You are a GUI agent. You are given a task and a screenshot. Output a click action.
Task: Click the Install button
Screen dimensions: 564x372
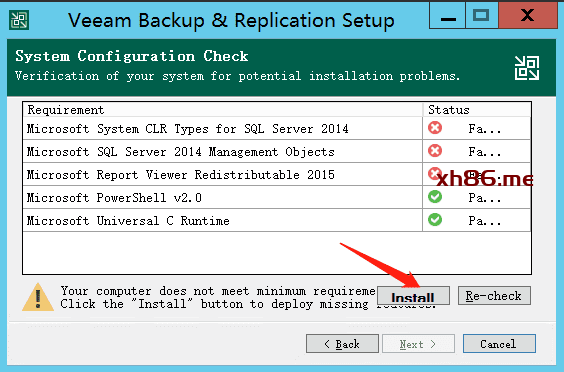[x=413, y=296]
